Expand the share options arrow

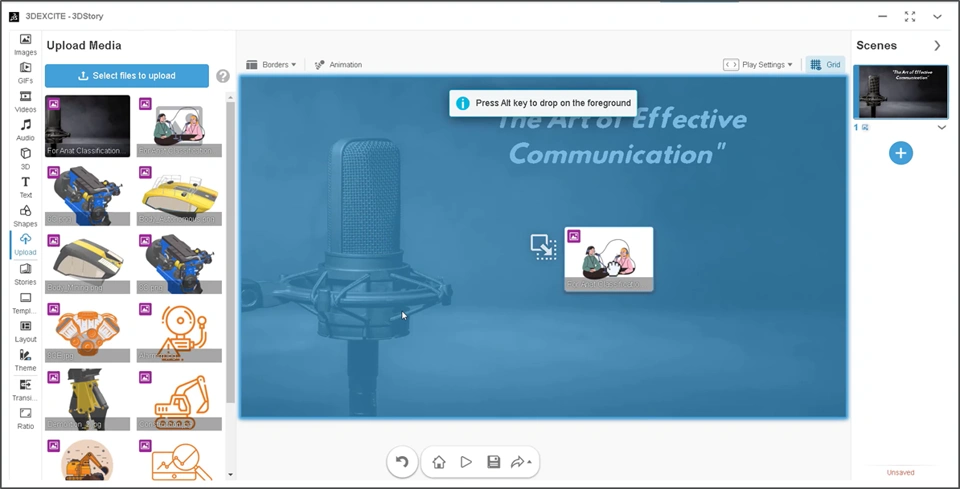[x=529, y=462]
